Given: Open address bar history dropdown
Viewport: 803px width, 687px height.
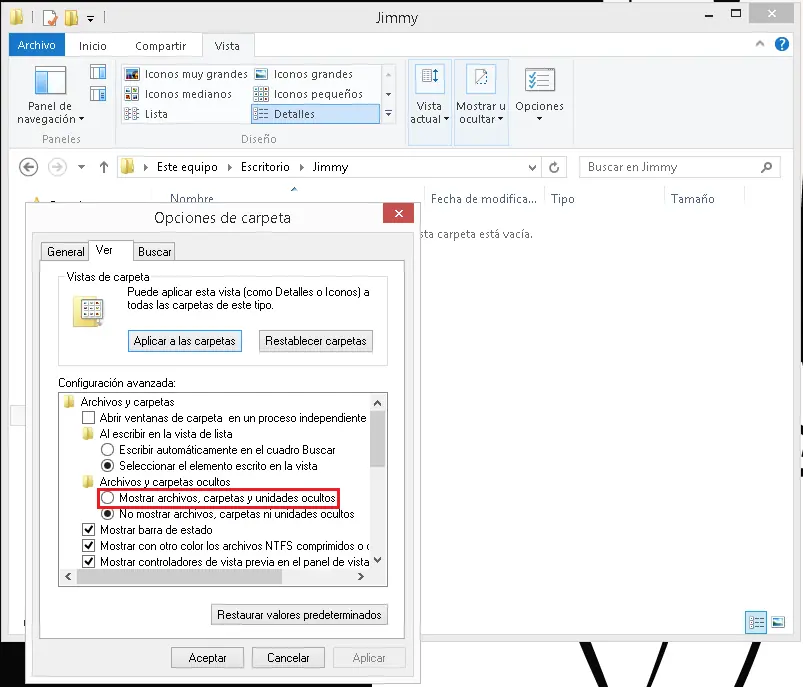Looking at the screenshot, I should (532, 168).
